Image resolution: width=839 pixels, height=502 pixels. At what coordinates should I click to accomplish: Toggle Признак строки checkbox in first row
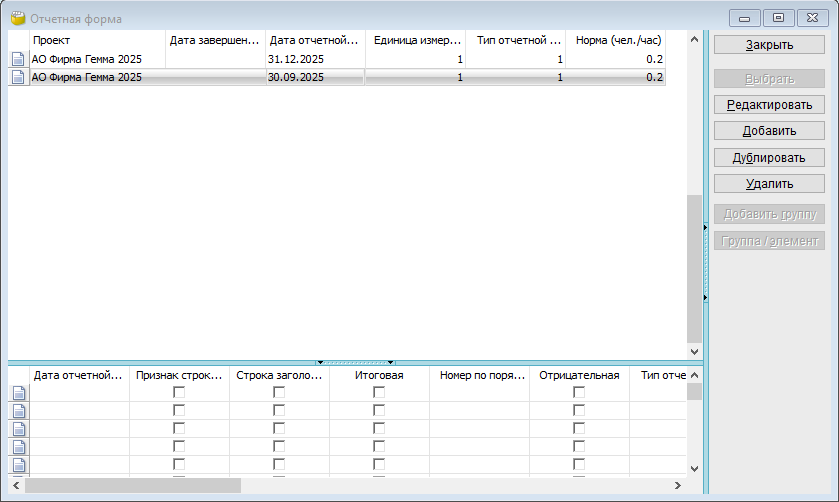pyautogui.click(x=179, y=393)
